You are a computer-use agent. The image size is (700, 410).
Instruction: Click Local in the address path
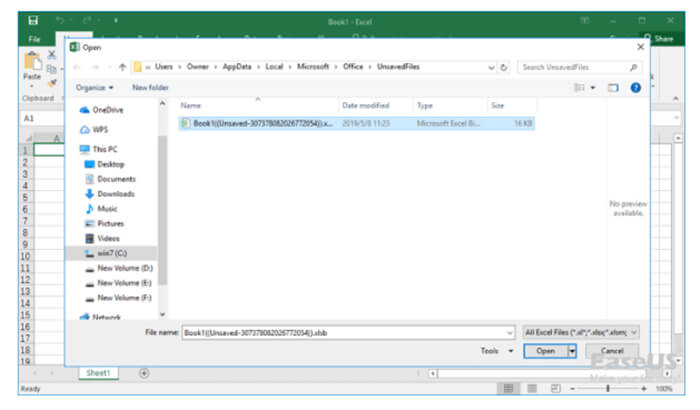(275, 67)
